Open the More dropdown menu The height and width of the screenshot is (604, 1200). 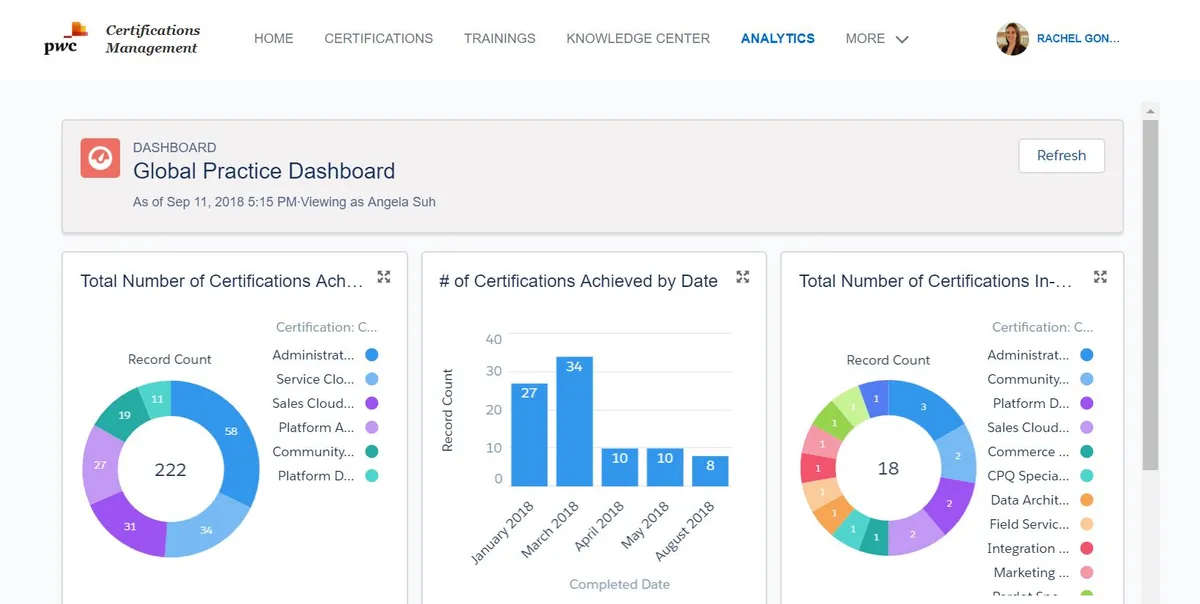(x=877, y=38)
